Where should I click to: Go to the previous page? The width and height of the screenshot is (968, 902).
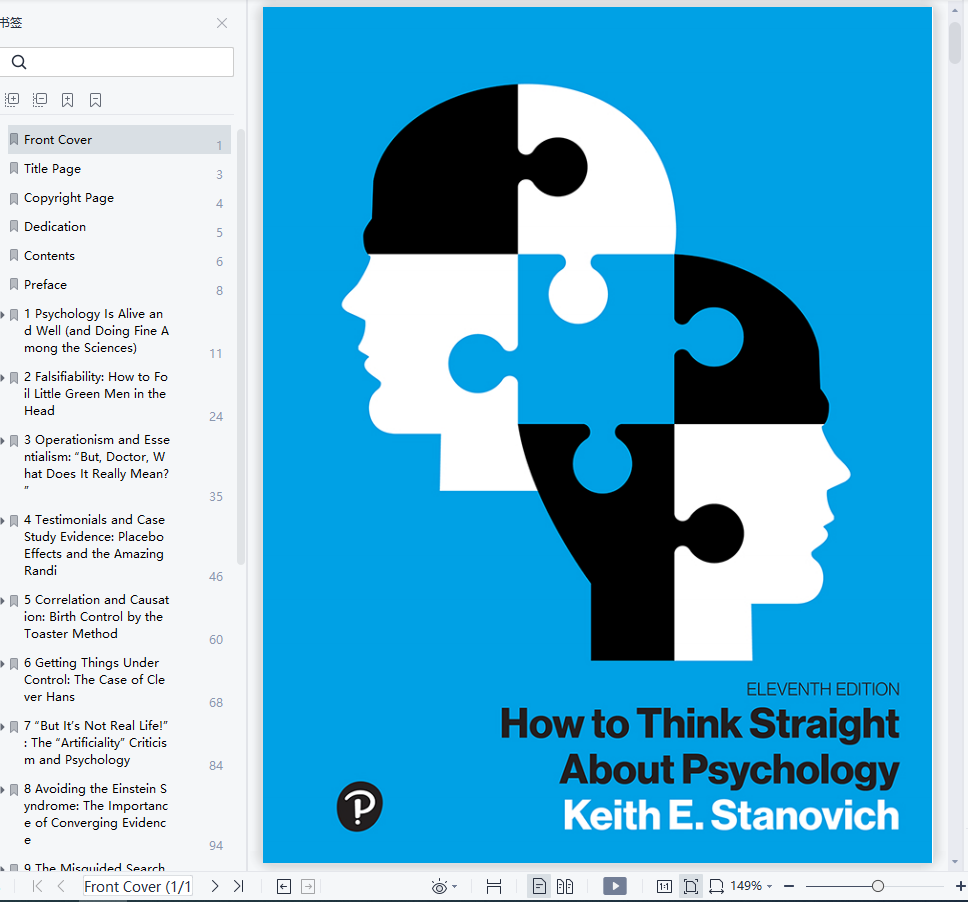coord(61,887)
